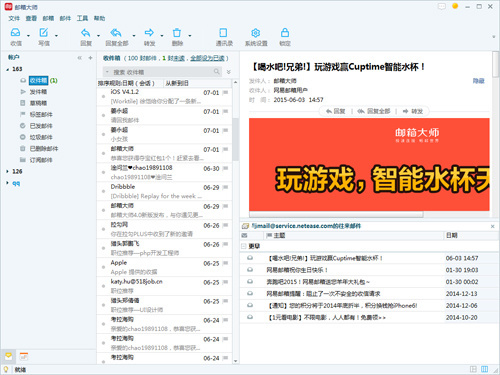Click the Reply (回复) arrow icon in toolbar
Viewport: 500px width, 375px height.
pos(86,33)
